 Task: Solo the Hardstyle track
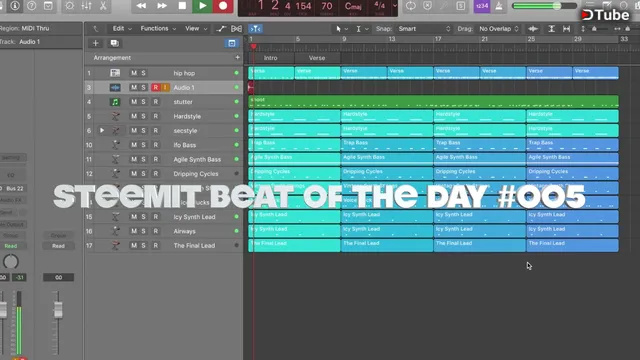coord(143,116)
